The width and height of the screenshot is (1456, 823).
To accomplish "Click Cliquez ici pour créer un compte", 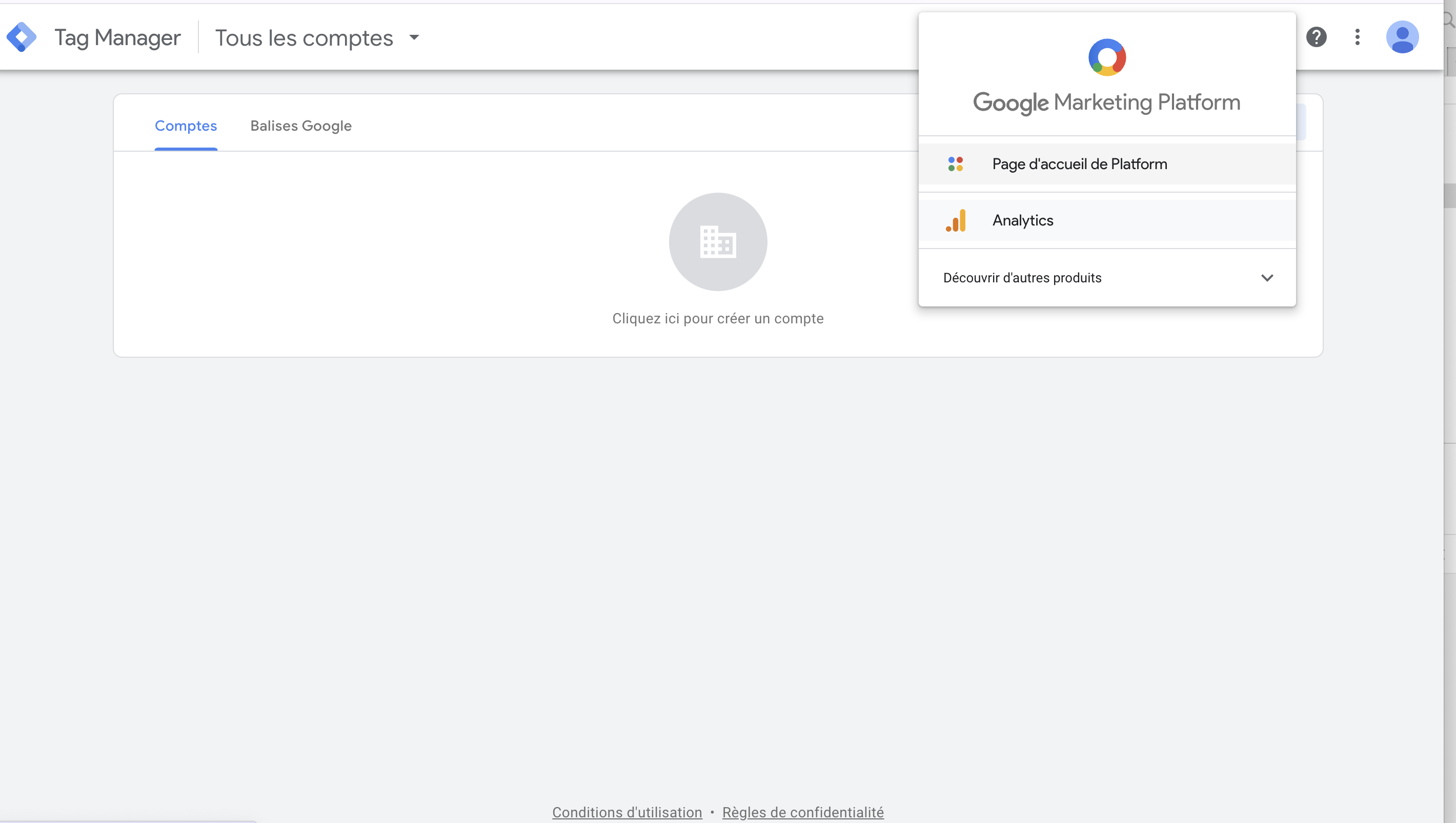I will coord(718,319).
